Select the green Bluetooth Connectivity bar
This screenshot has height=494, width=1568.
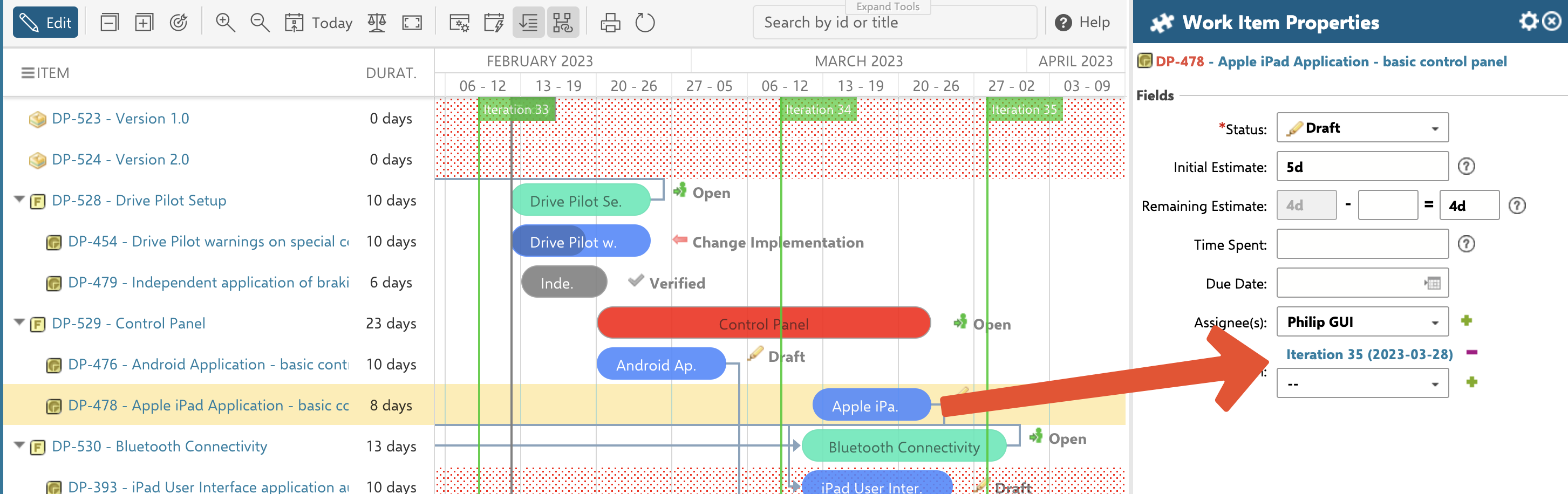click(x=903, y=446)
